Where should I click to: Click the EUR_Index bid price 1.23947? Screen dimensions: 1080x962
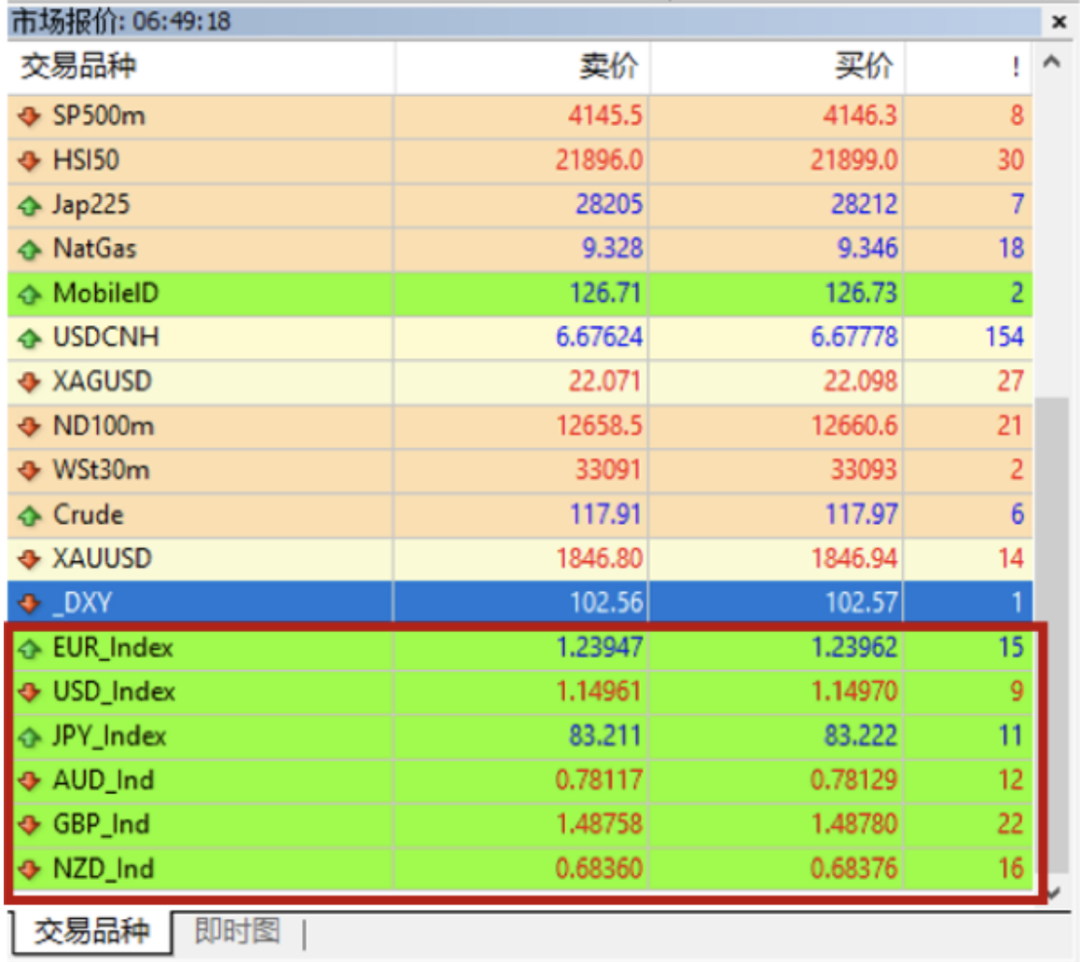coord(599,647)
